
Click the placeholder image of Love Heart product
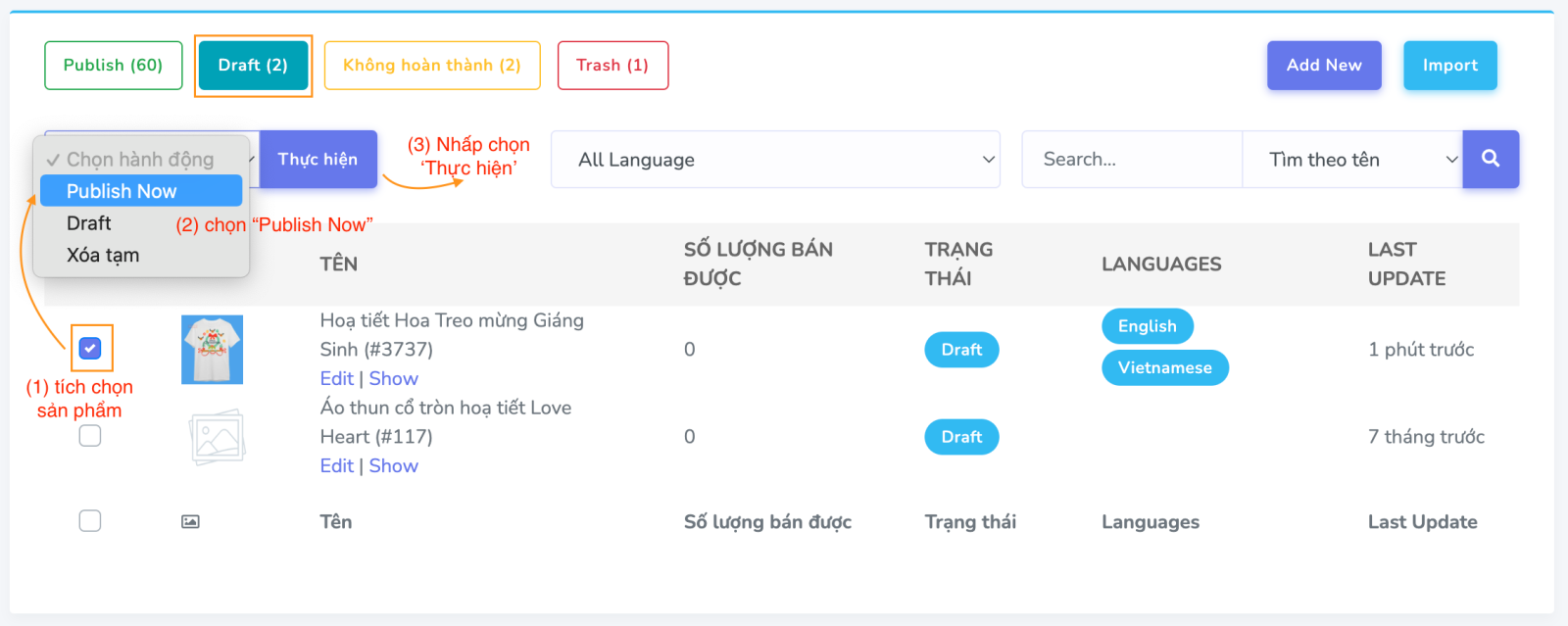(216, 437)
